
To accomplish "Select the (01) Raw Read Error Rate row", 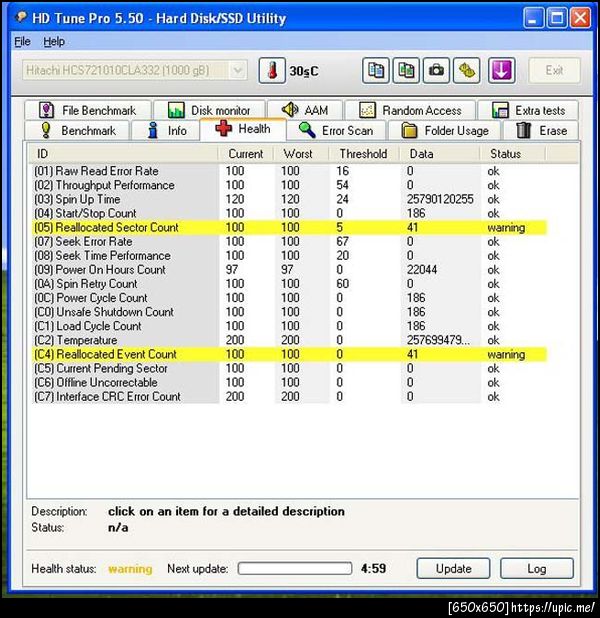I will coord(290,171).
